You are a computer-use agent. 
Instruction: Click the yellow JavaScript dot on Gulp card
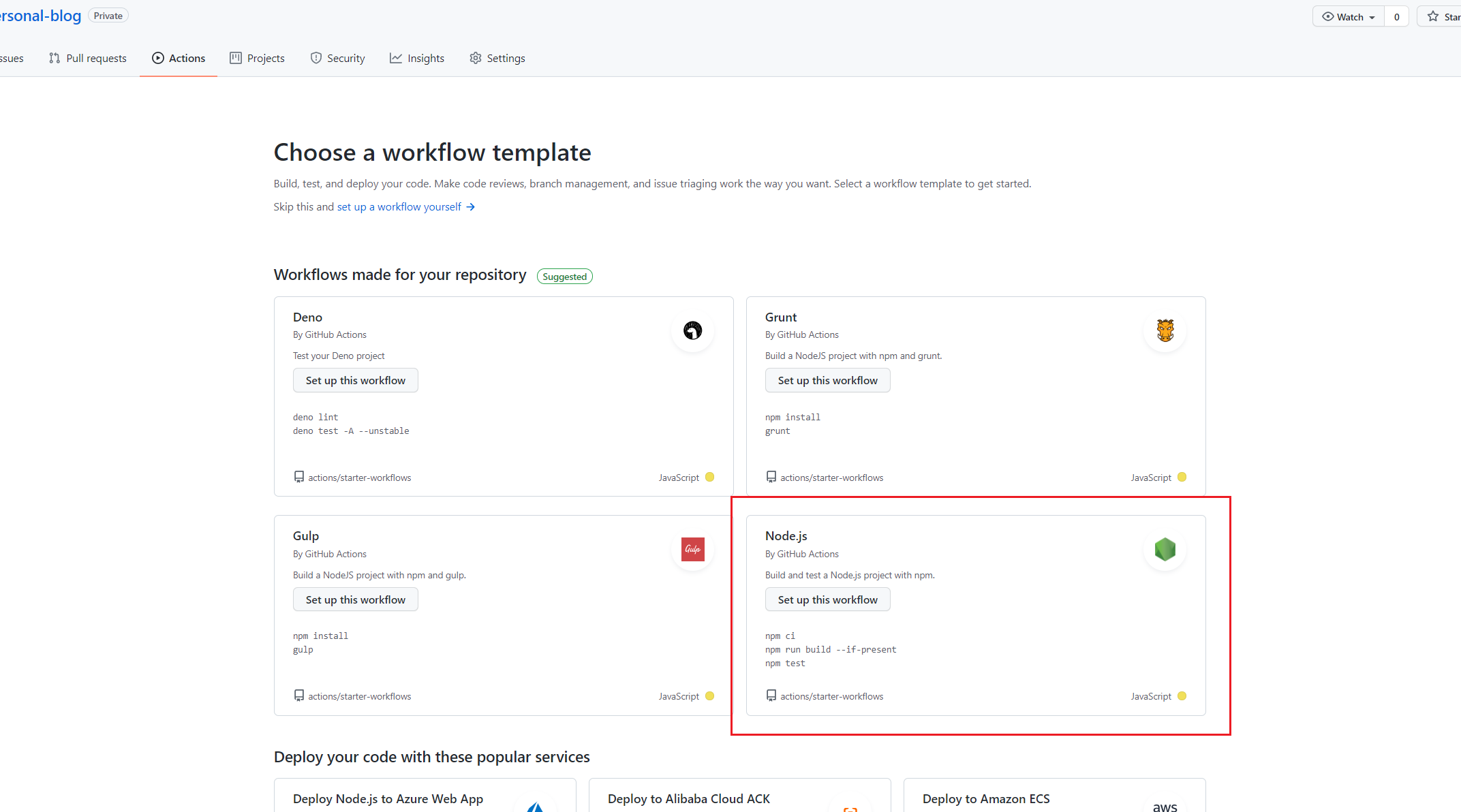point(709,696)
